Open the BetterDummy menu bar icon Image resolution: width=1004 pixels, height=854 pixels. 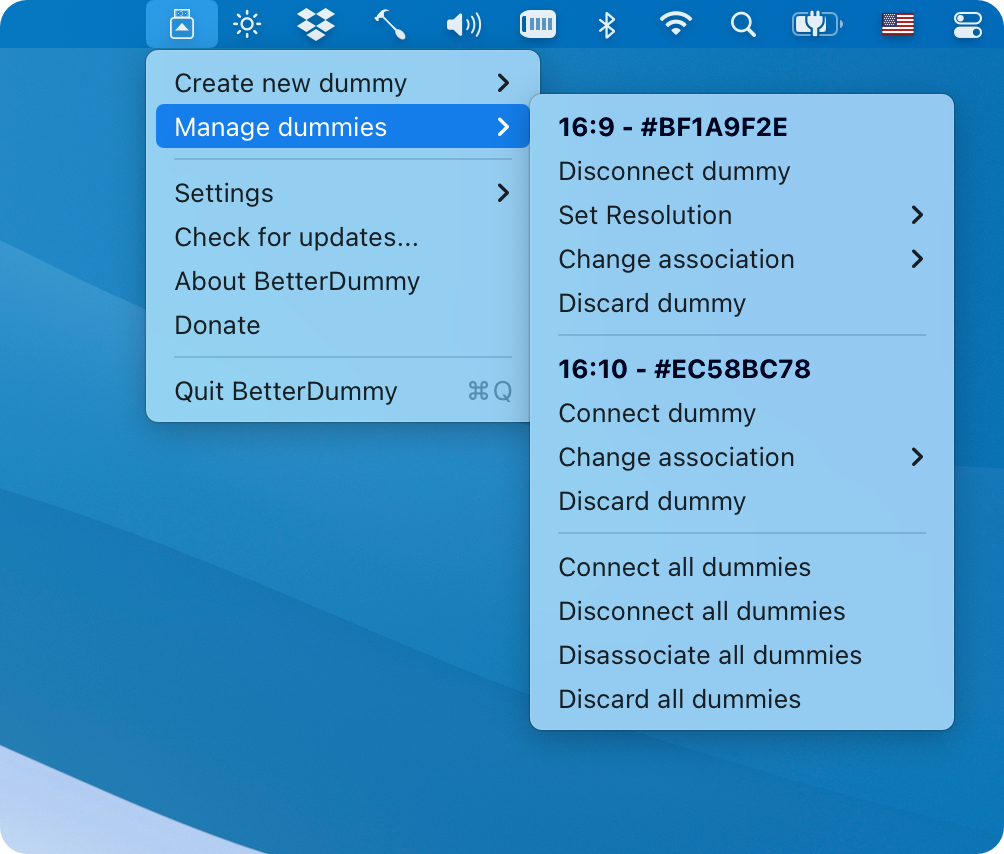point(182,24)
